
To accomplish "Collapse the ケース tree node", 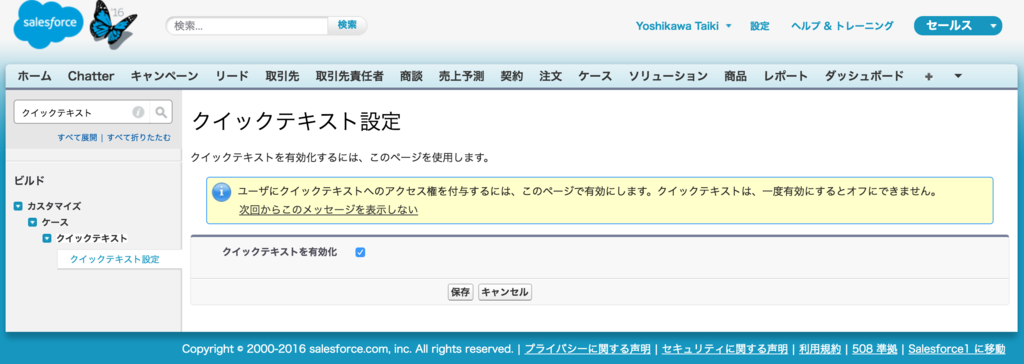I will point(33,222).
